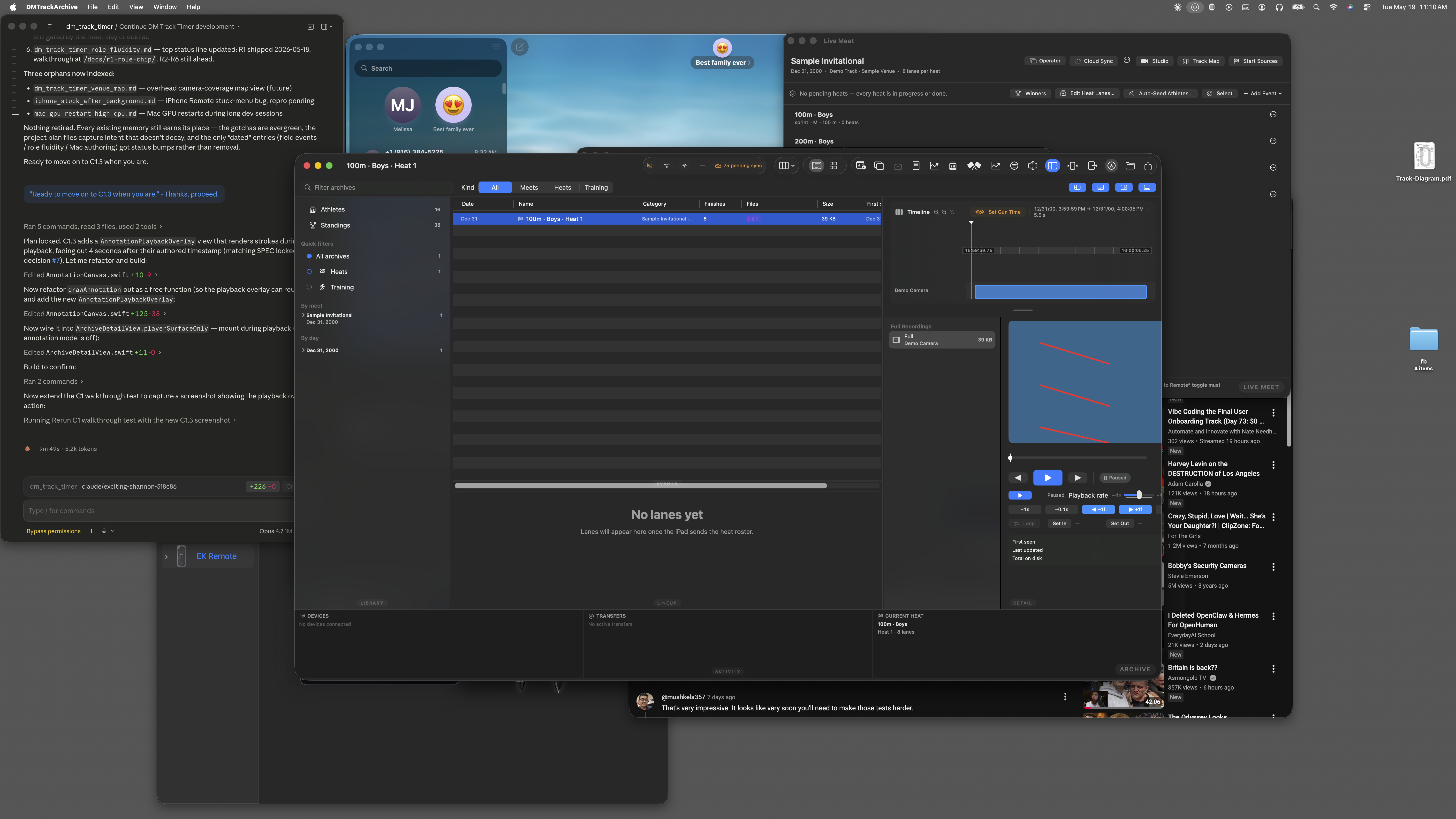Toggle bottom activity panel visibility

coord(1147,187)
